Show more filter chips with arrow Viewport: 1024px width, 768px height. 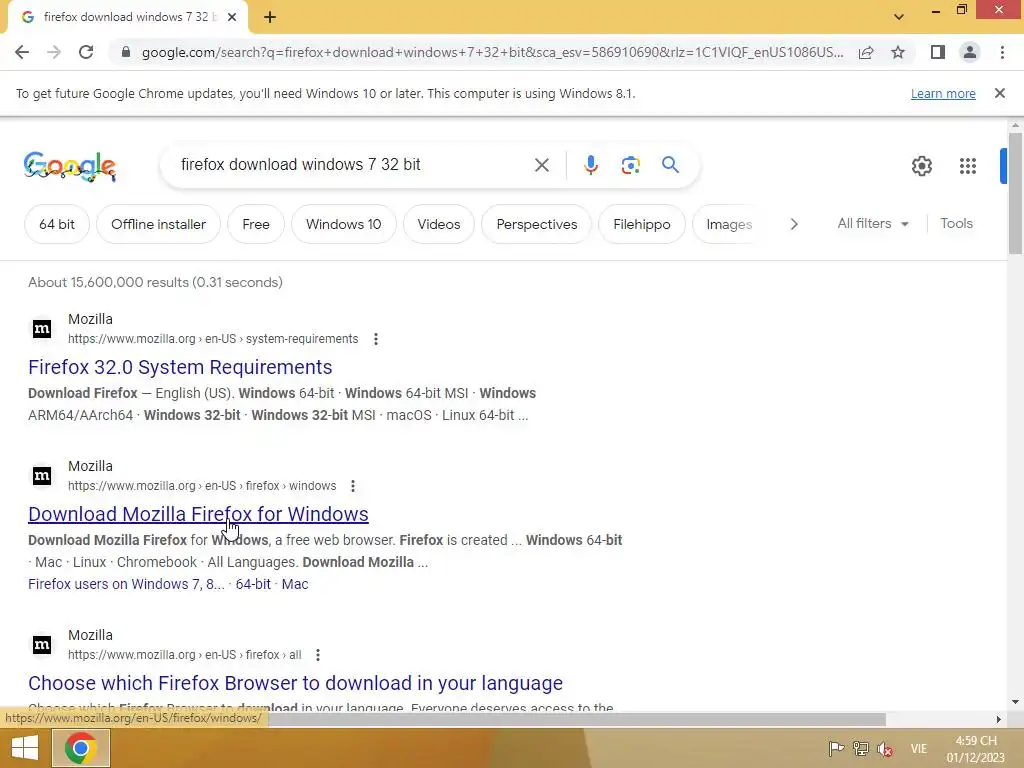coord(794,224)
